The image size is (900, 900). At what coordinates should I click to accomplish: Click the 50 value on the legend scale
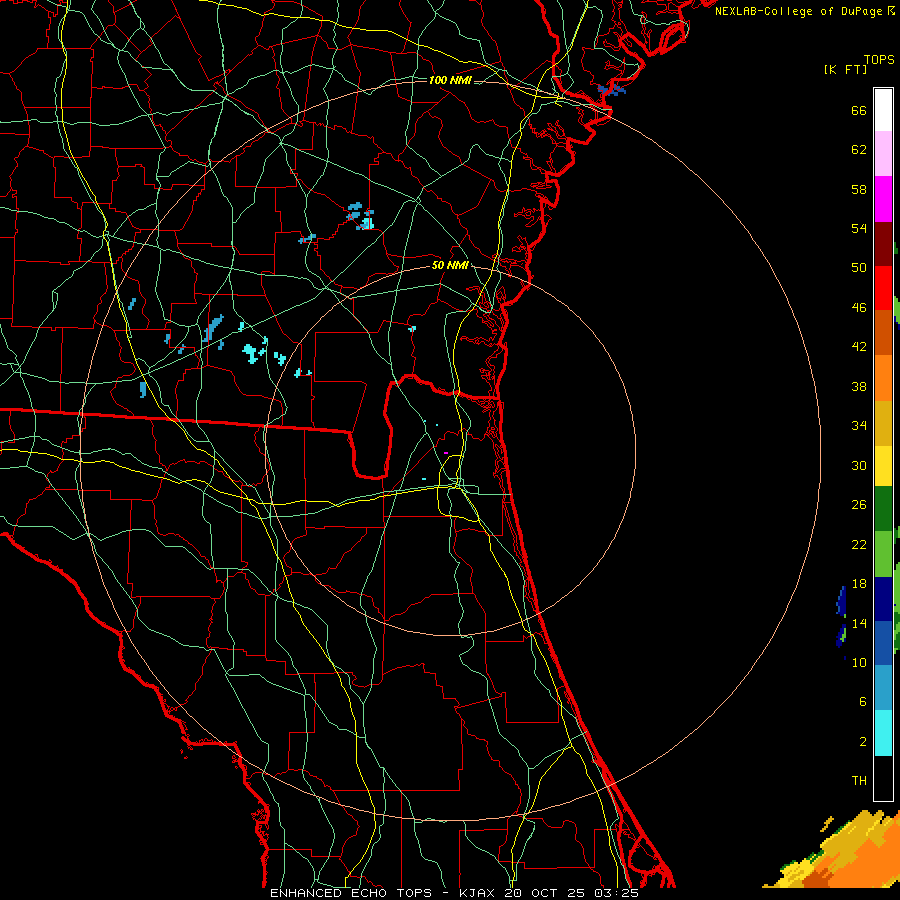pyautogui.click(x=859, y=268)
